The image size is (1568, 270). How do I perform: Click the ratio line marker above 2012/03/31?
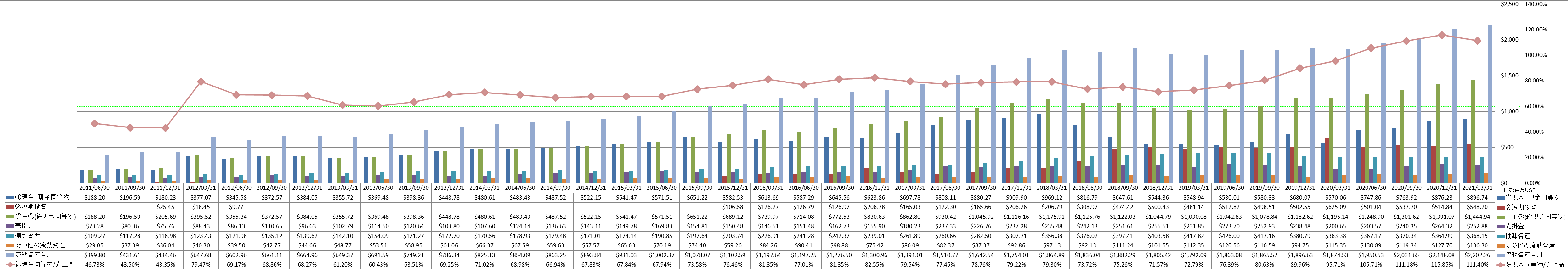pos(201,82)
